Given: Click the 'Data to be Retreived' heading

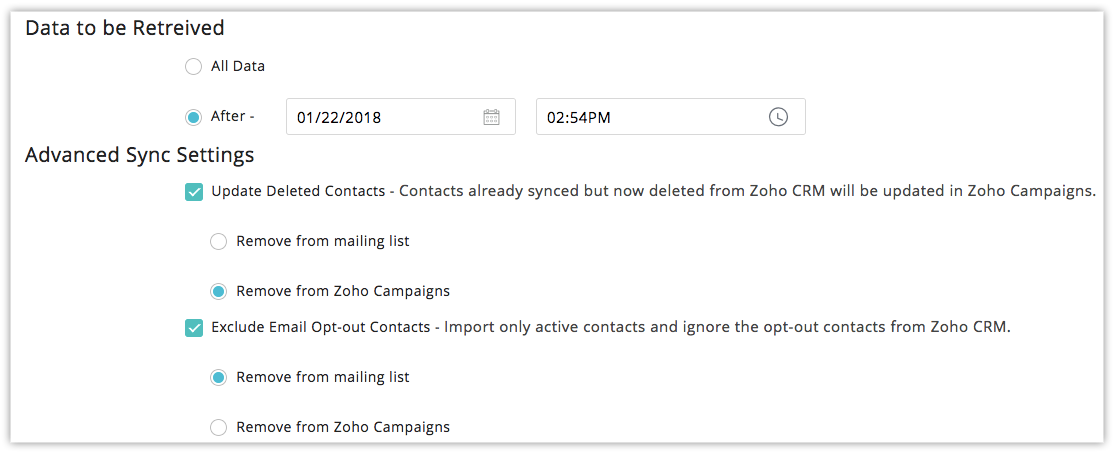Looking at the screenshot, I should tap(125, 28).
